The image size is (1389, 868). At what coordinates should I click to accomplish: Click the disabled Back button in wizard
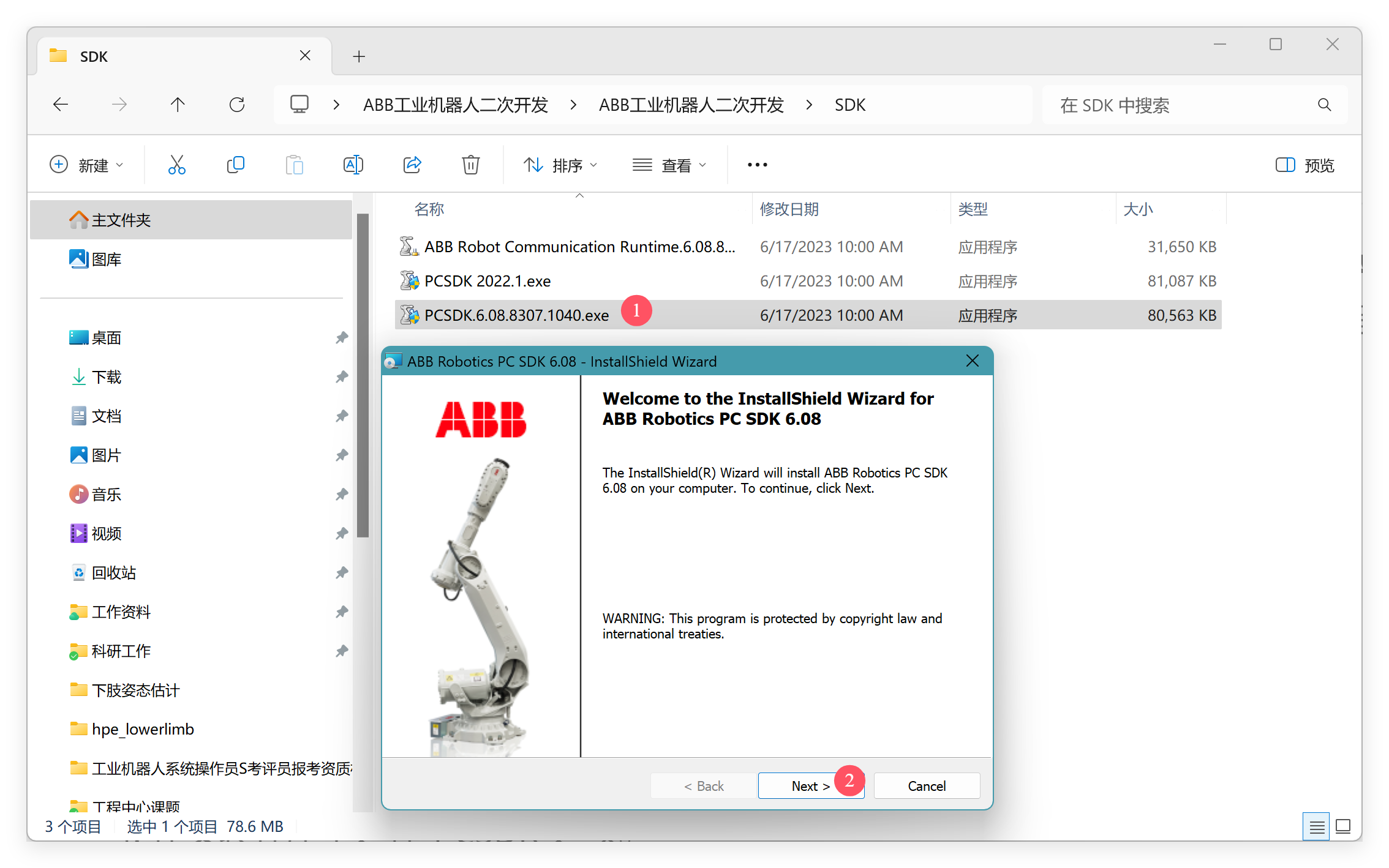click(x=704, y=786)
